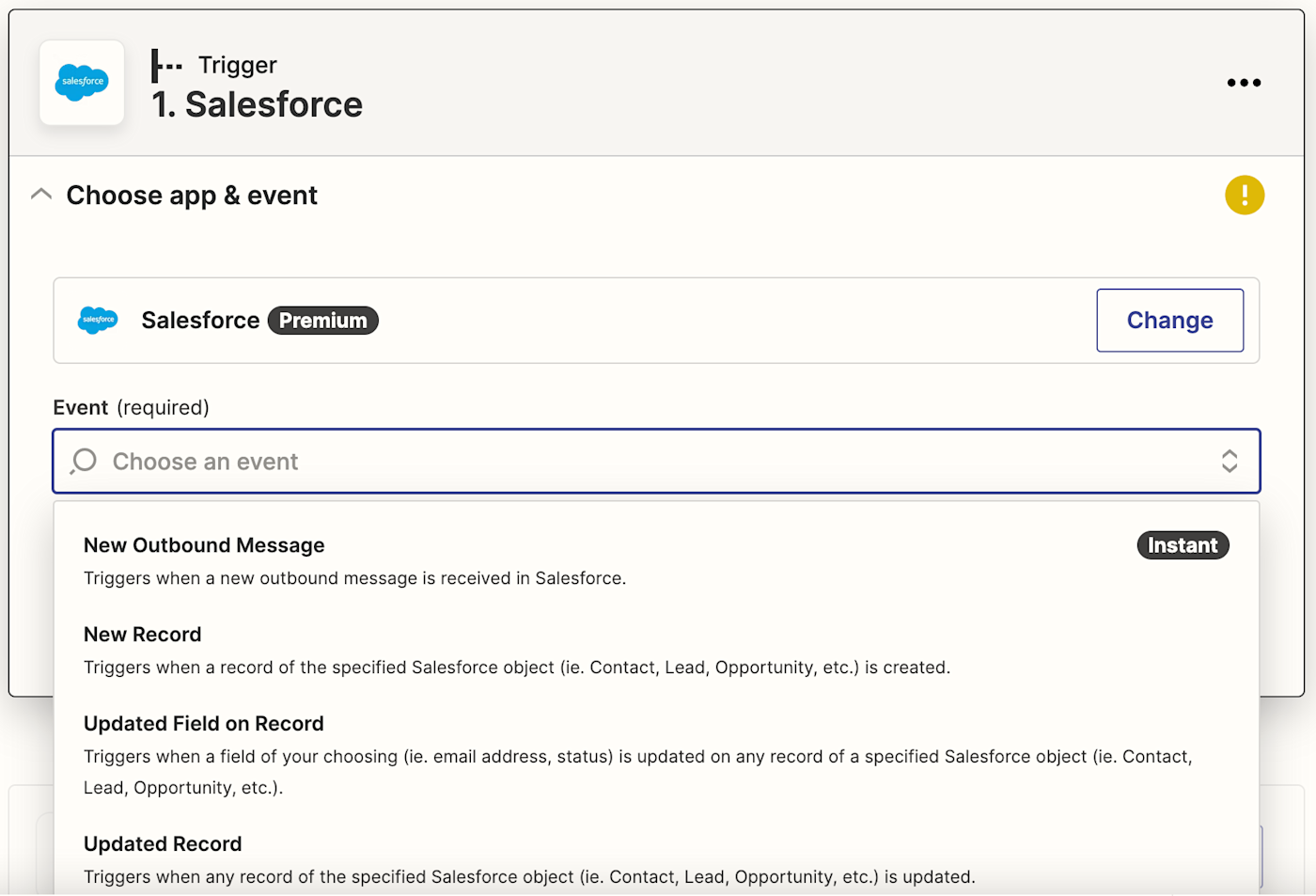Toggle the Event dropdown up-down arrows

pos(1230,461)
